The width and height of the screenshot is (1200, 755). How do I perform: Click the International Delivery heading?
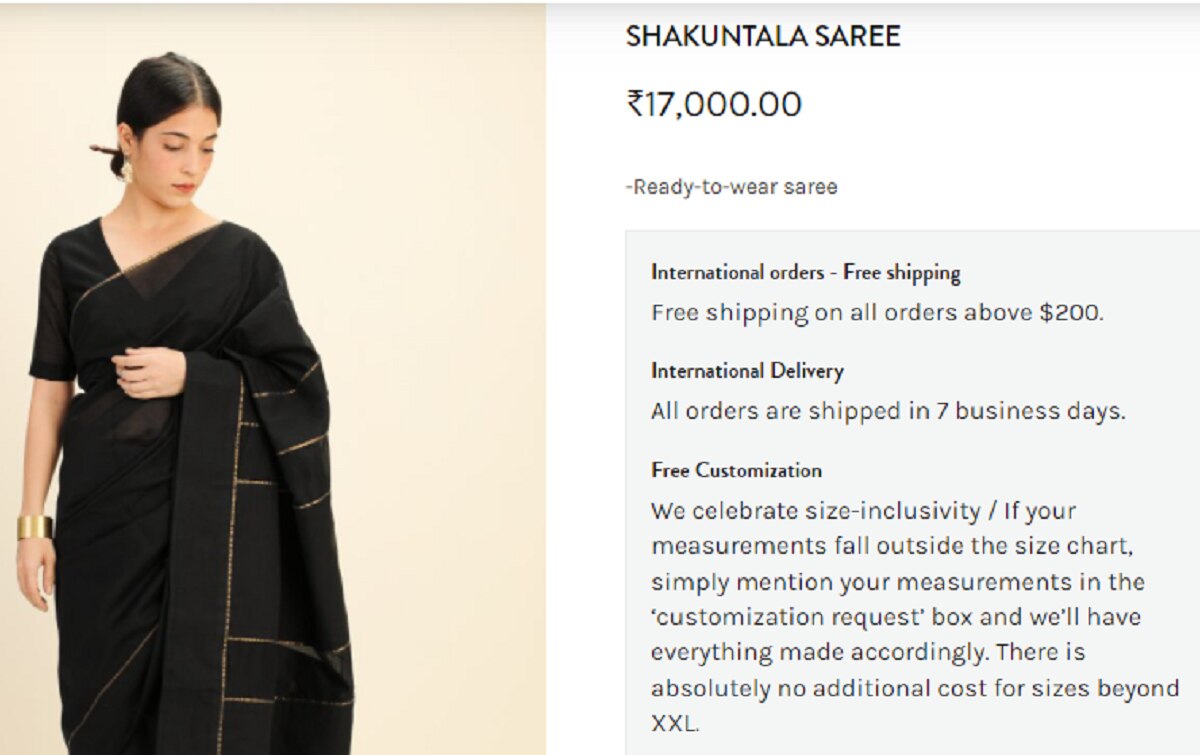747,371
